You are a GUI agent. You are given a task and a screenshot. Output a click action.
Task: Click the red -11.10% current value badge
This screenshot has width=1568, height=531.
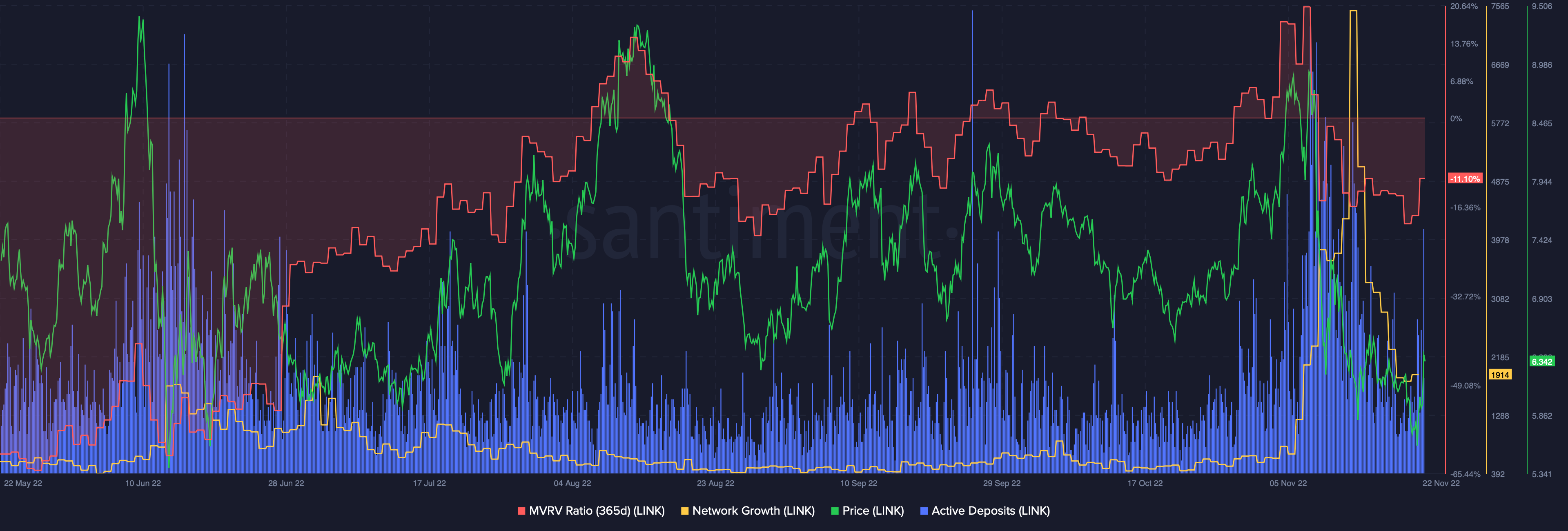click(1465, 178)
